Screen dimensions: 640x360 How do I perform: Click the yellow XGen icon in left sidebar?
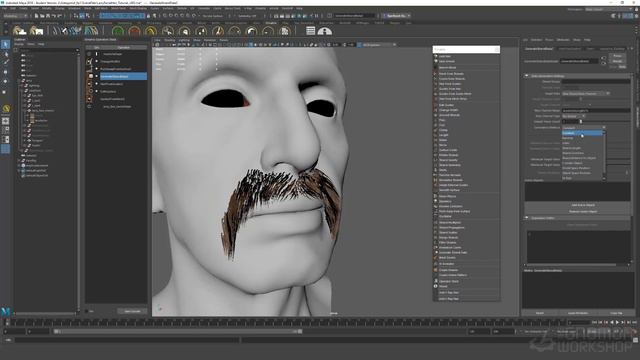(x=6, y=109)
